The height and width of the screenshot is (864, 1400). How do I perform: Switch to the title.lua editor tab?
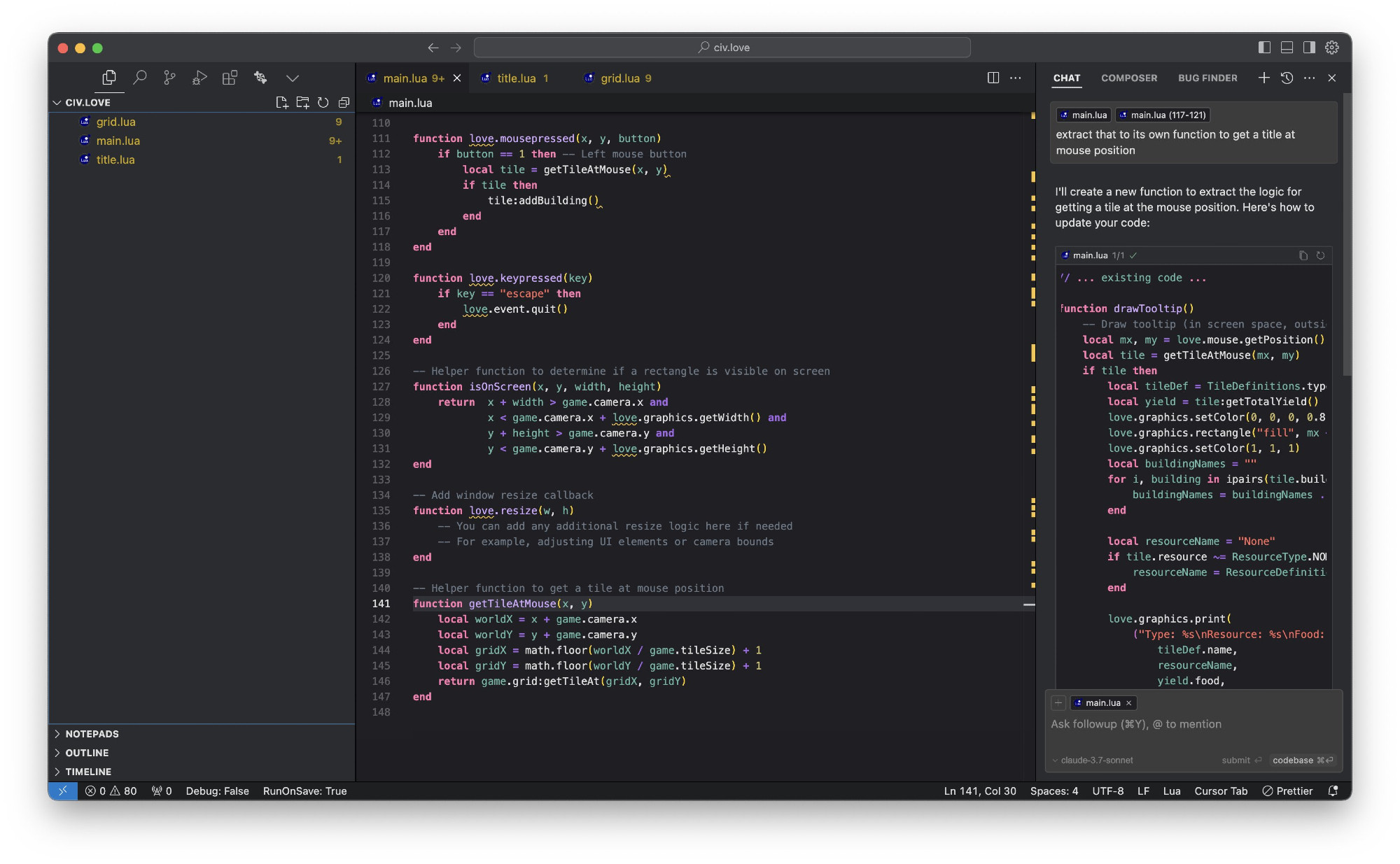[517, 78]
